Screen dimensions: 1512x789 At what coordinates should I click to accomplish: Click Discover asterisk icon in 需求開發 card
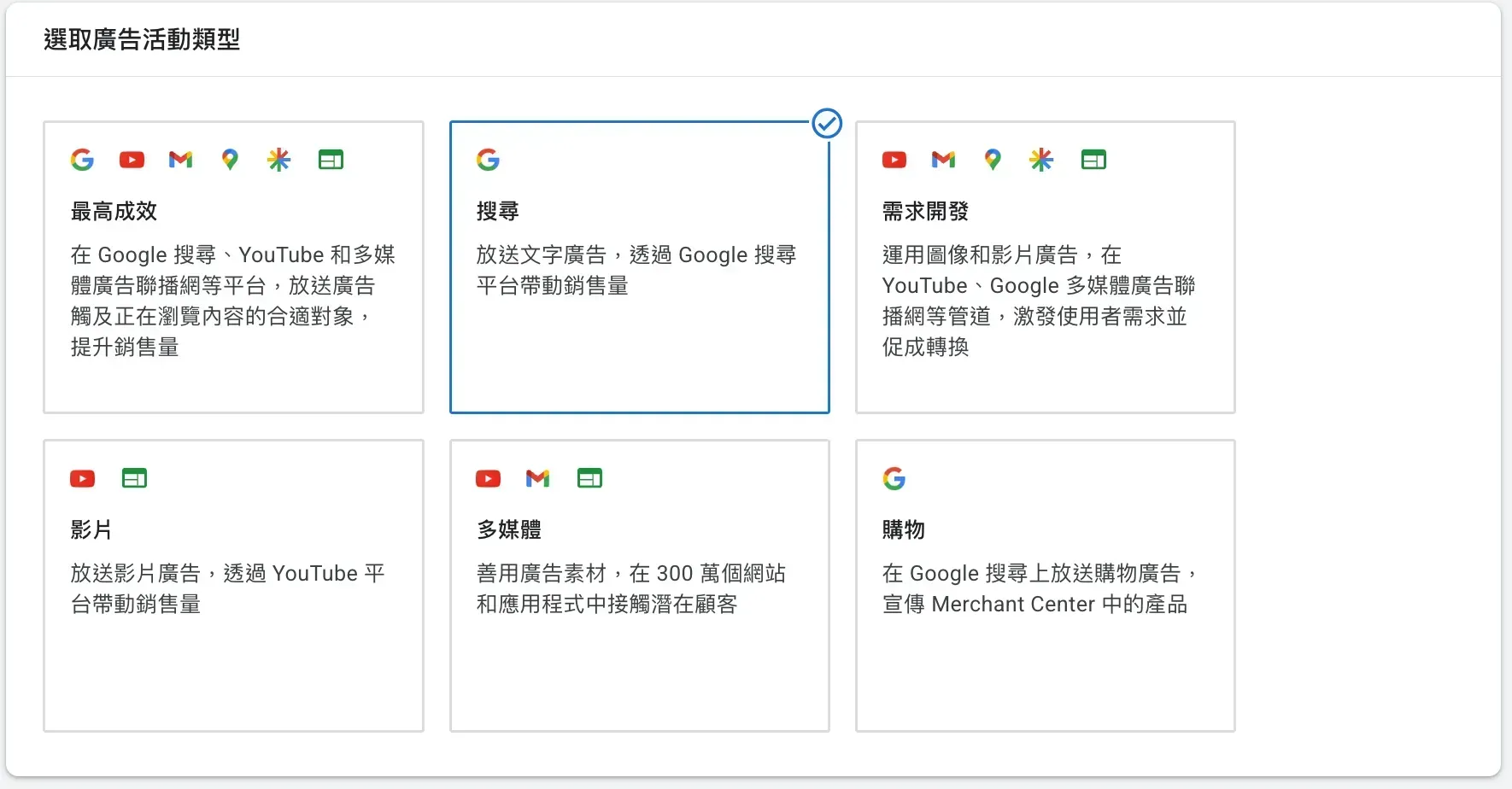(x=1041, y=160)
